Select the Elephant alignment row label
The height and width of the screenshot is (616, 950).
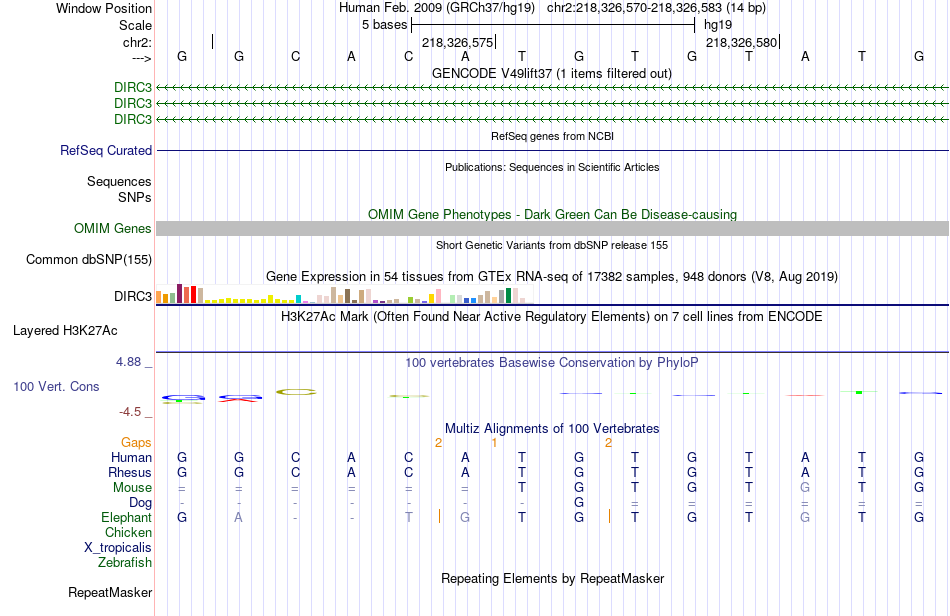point(127,518)
